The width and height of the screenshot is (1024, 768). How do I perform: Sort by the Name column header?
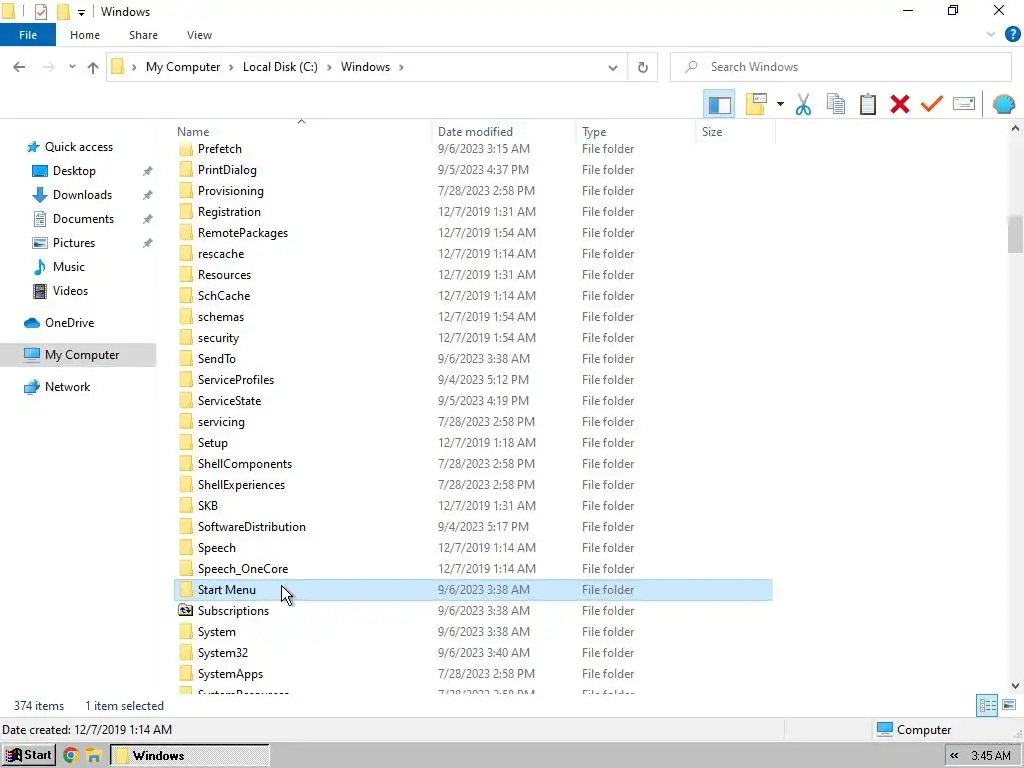[303, 131]
